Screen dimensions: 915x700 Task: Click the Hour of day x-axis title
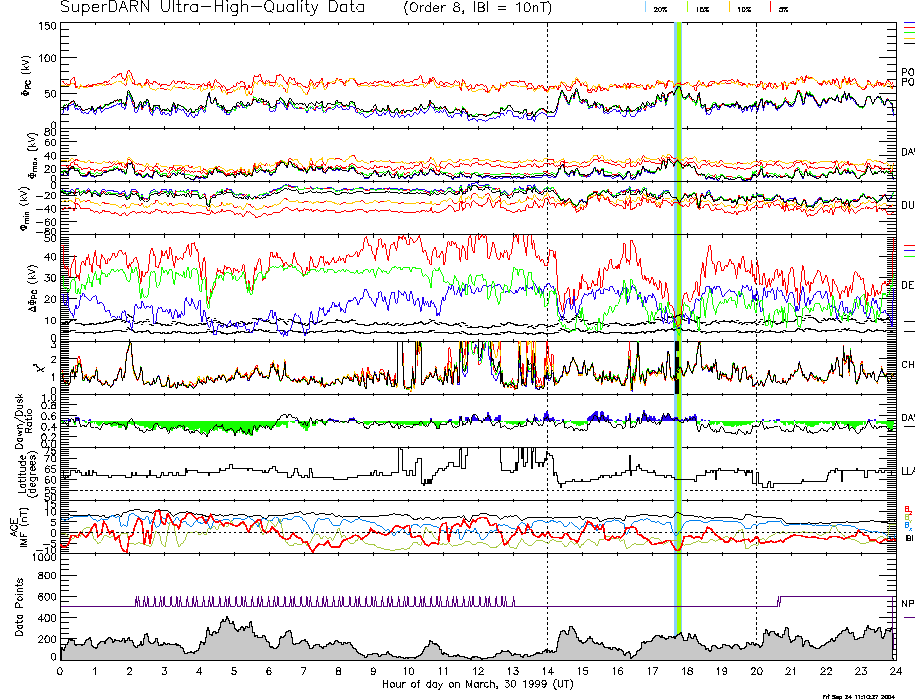(477, 685)
